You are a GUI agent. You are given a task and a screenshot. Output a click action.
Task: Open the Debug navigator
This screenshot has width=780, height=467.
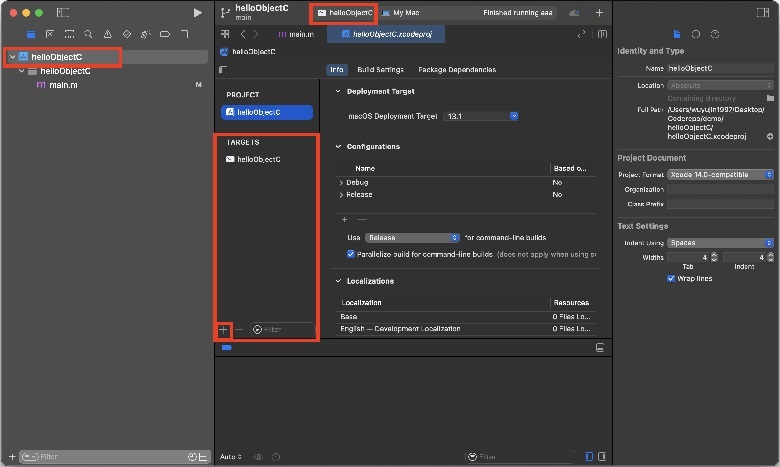[x=146, y=34]
